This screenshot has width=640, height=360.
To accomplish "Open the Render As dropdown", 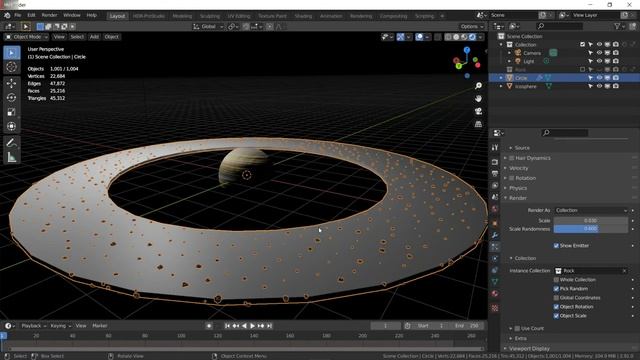I will click(x=591, y=210).
